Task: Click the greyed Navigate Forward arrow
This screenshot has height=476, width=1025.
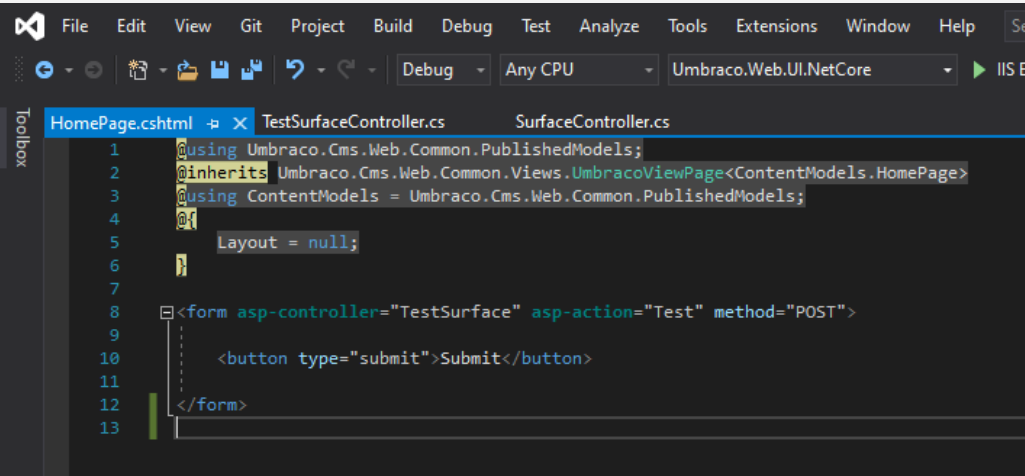Action: pyautogui.click(x=94, y=70)
